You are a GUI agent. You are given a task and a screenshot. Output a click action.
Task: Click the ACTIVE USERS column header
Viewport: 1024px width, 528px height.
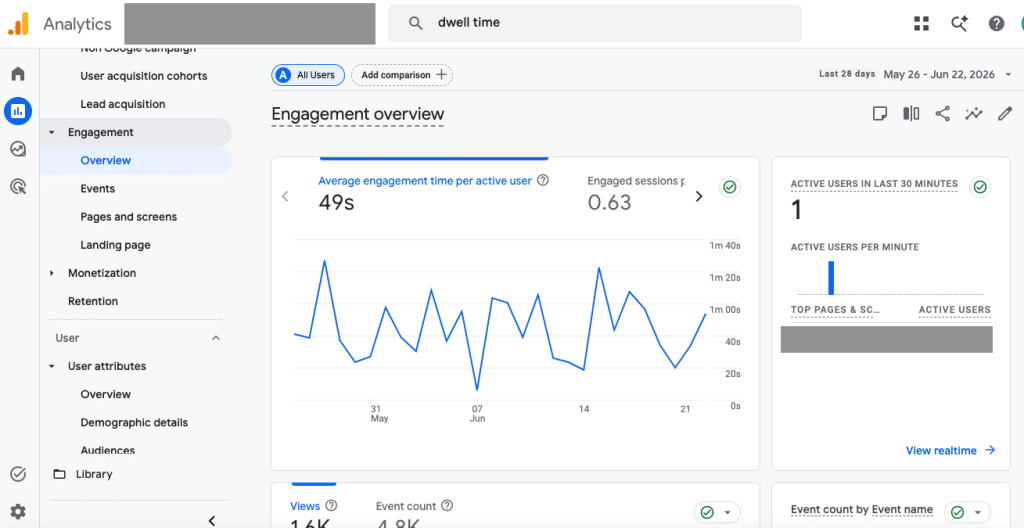(x=955, y=310)
